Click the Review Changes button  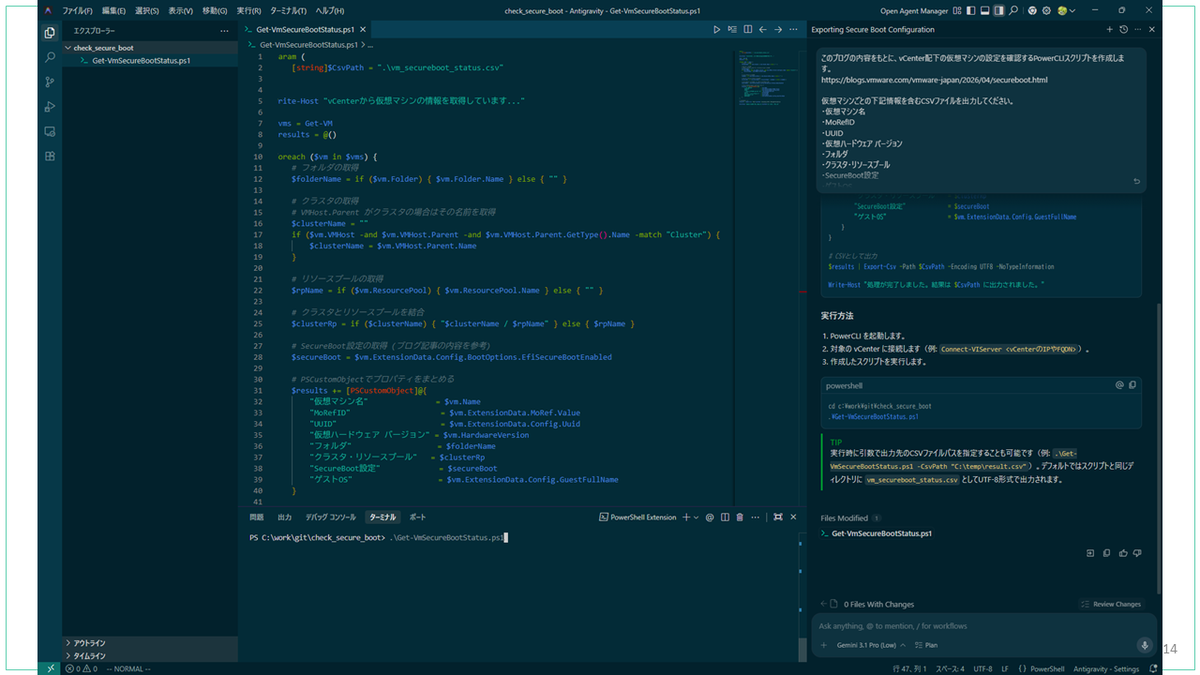tap(1111, 604)
